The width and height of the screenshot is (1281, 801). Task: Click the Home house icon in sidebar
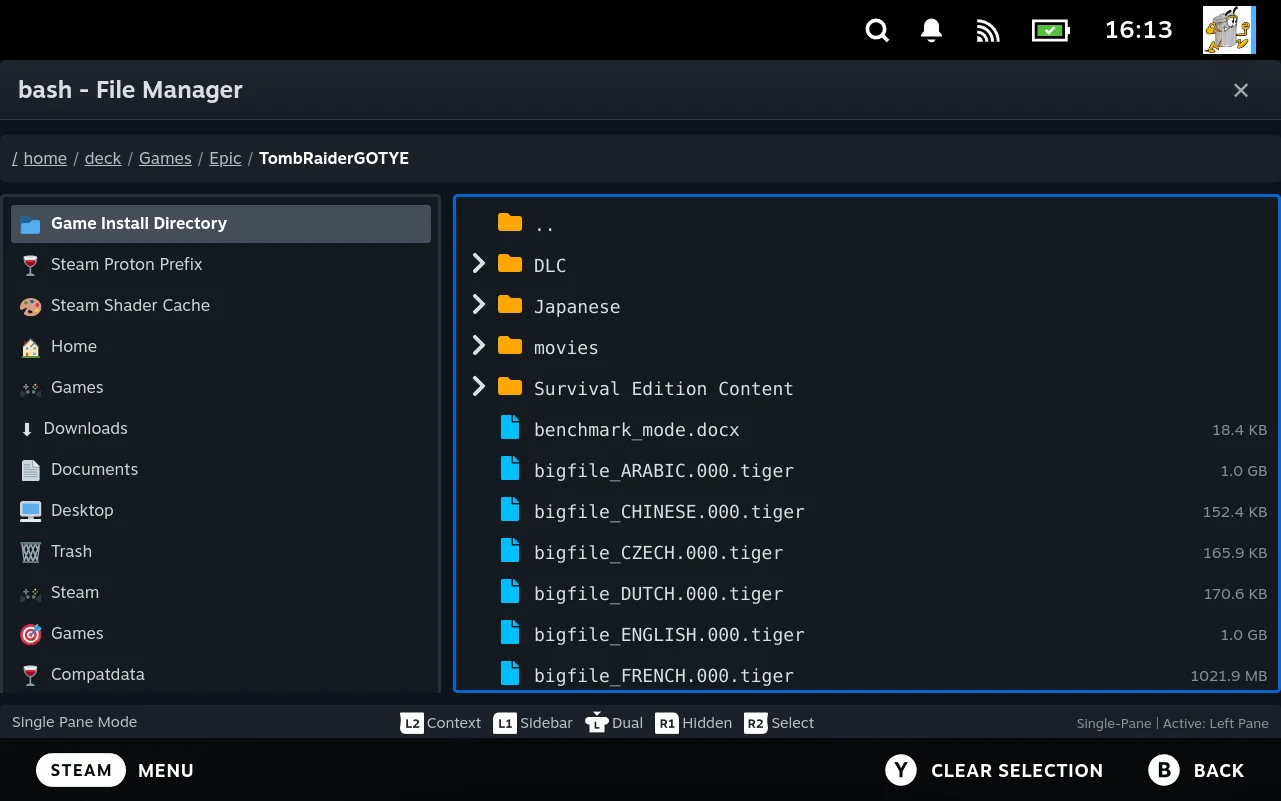[x=30, y=347]
